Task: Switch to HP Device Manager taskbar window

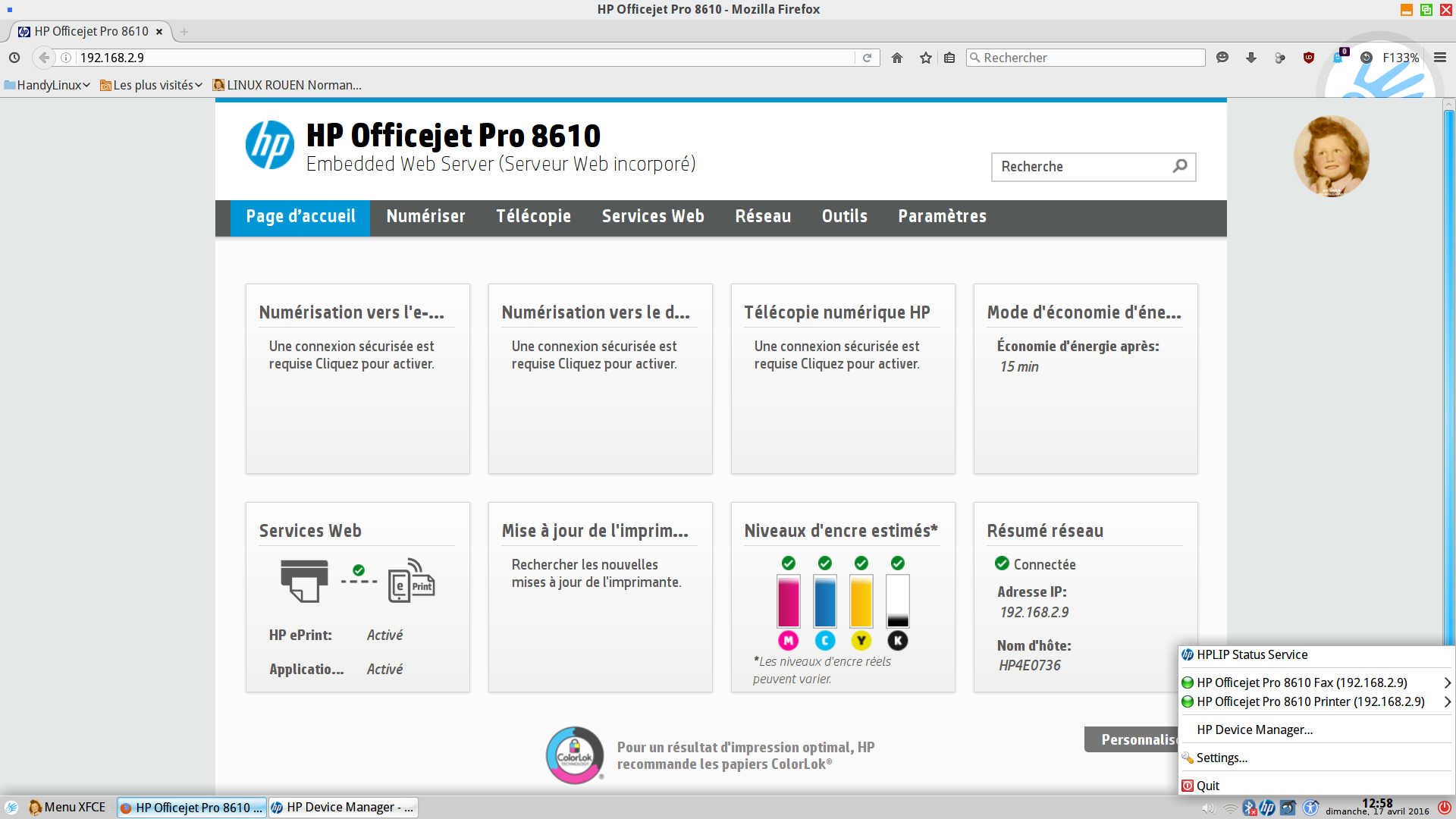Action: (x=343, y=808)
